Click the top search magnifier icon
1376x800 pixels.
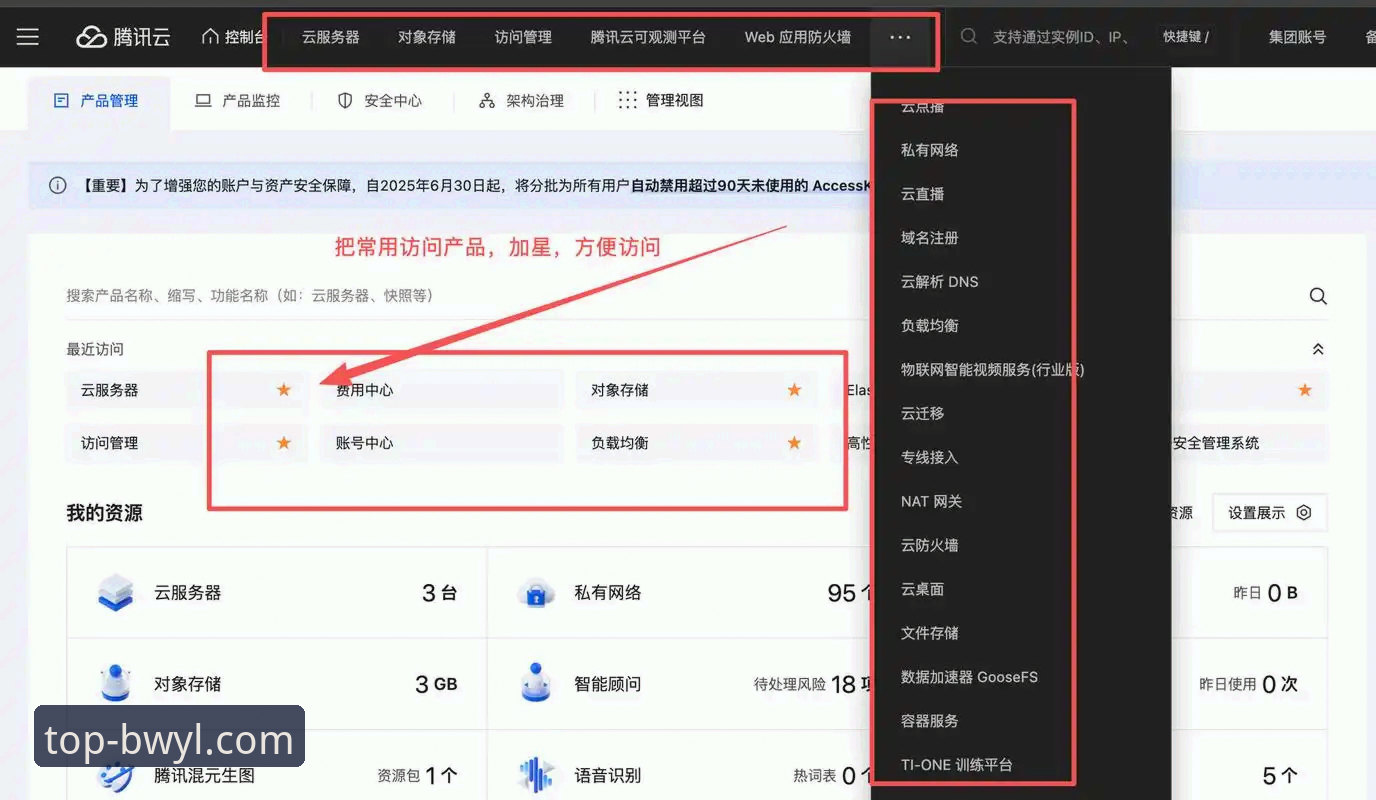pyautogui.click(x=968, y=37)
